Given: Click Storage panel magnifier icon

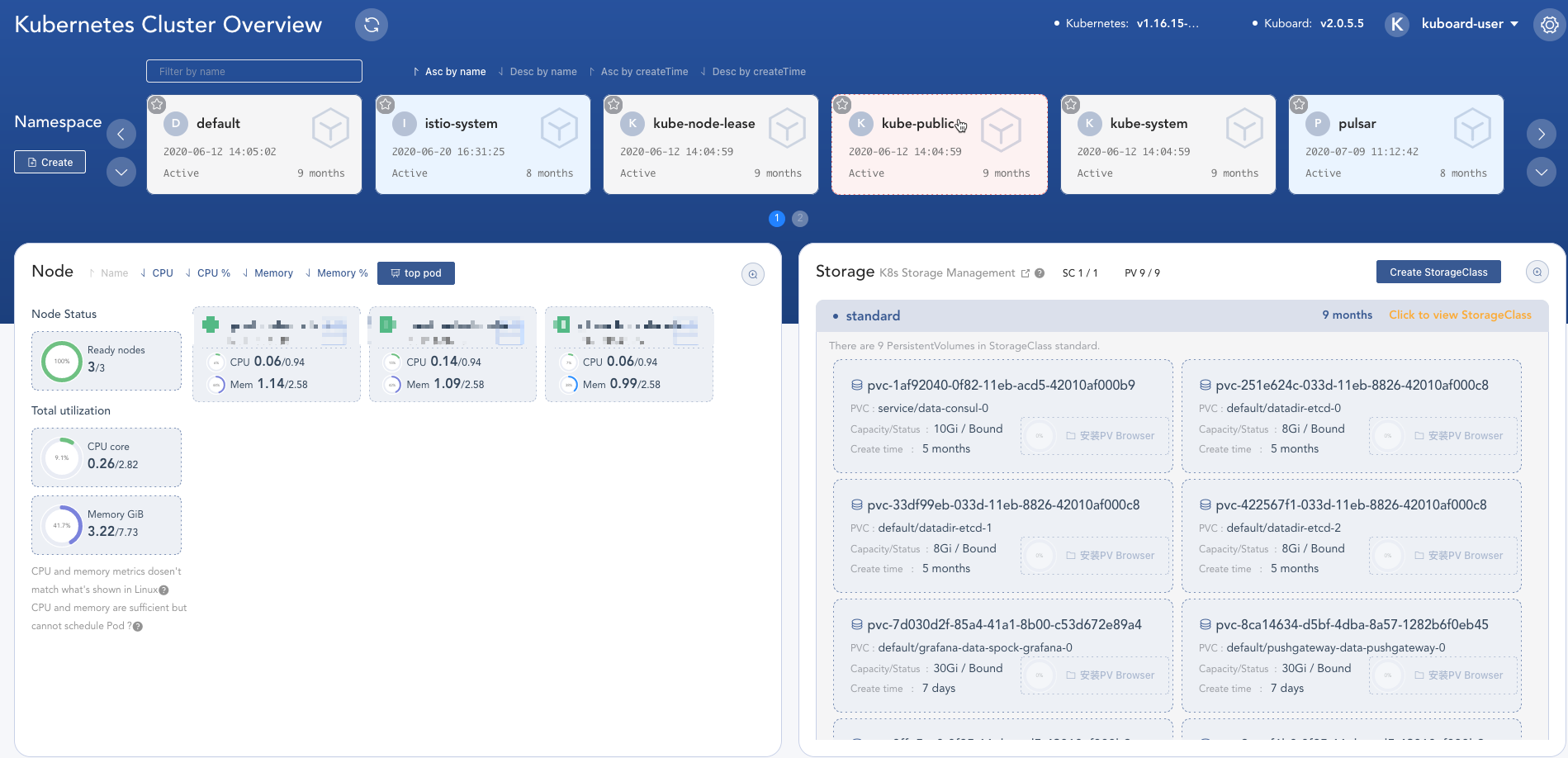Looking at the screenshot, I should [1537, 272].
